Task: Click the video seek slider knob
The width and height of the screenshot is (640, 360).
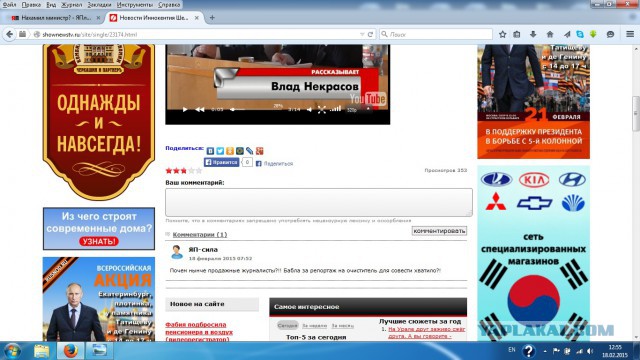Action: [232, 109]
